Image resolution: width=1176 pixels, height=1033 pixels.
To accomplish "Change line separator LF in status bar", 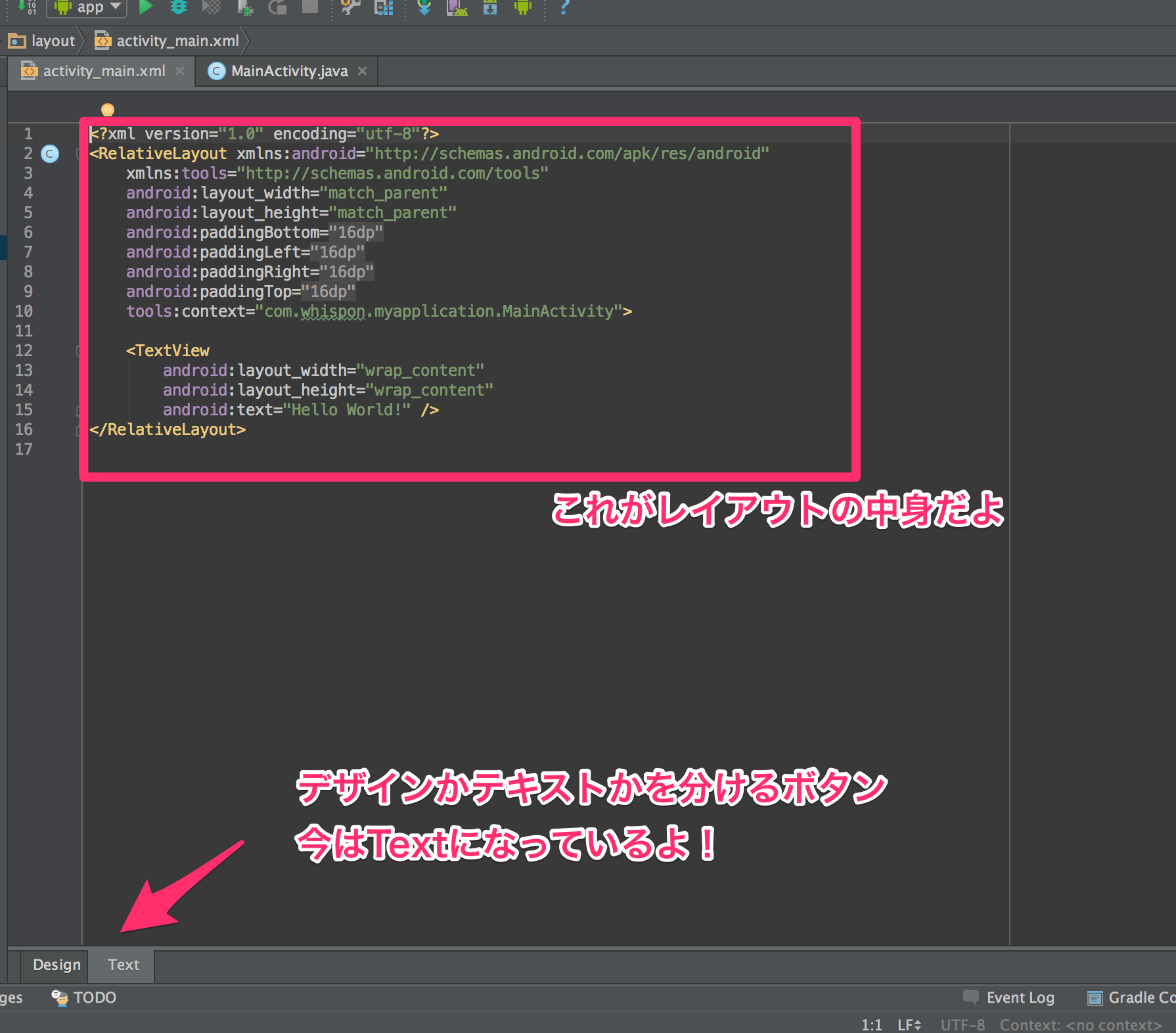I will 909,1024.
